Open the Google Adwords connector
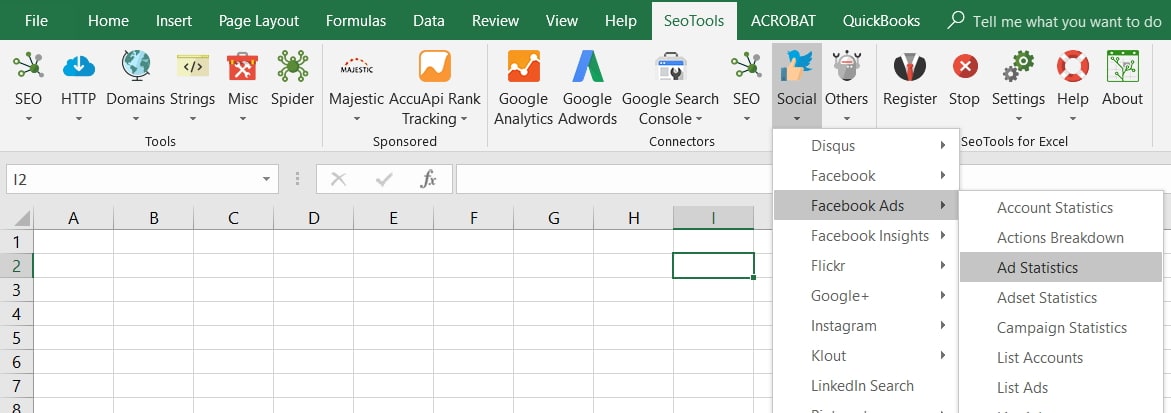1171x413 pixels. point(587,66)
